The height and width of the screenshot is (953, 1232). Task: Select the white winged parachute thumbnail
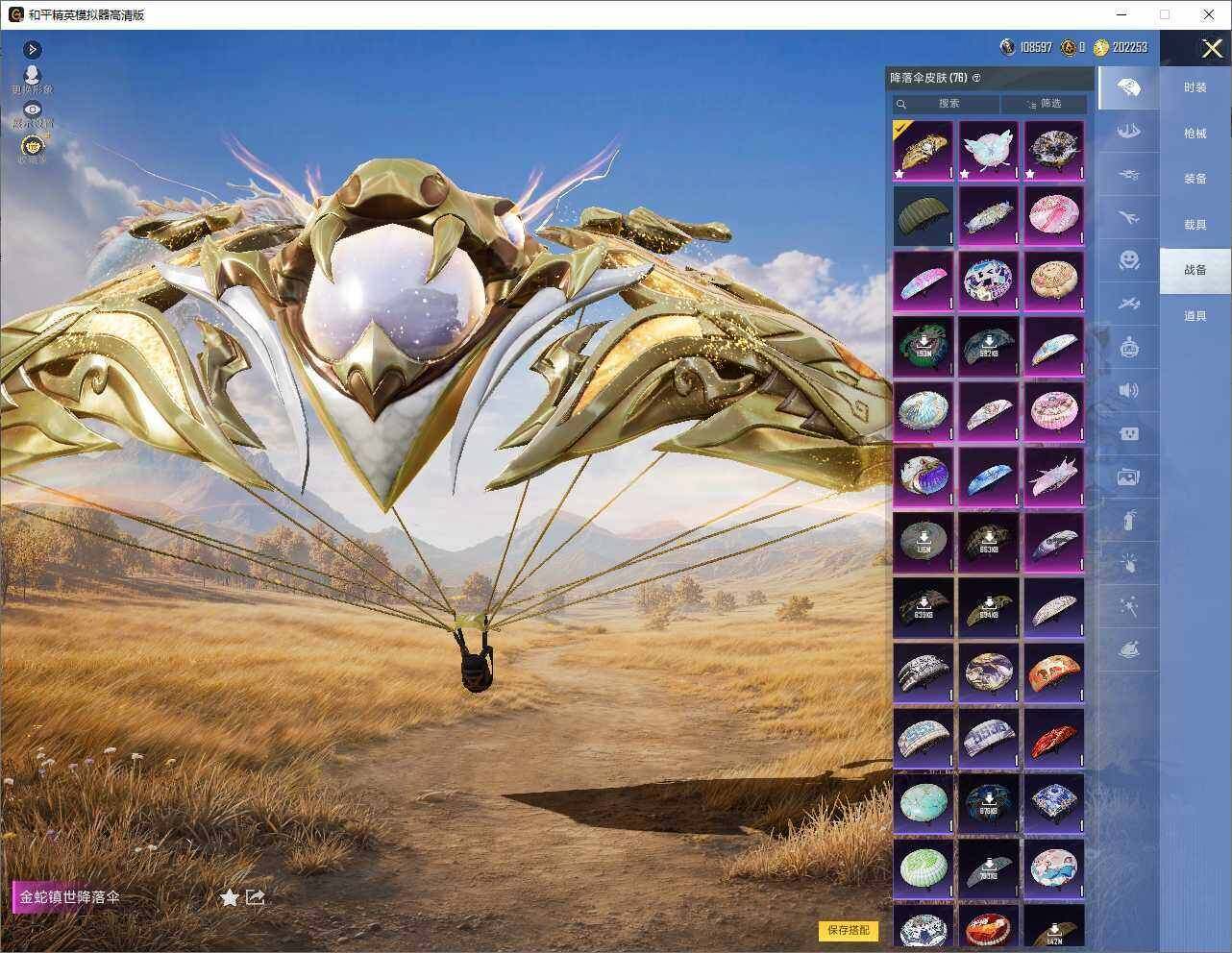[989, 151]
